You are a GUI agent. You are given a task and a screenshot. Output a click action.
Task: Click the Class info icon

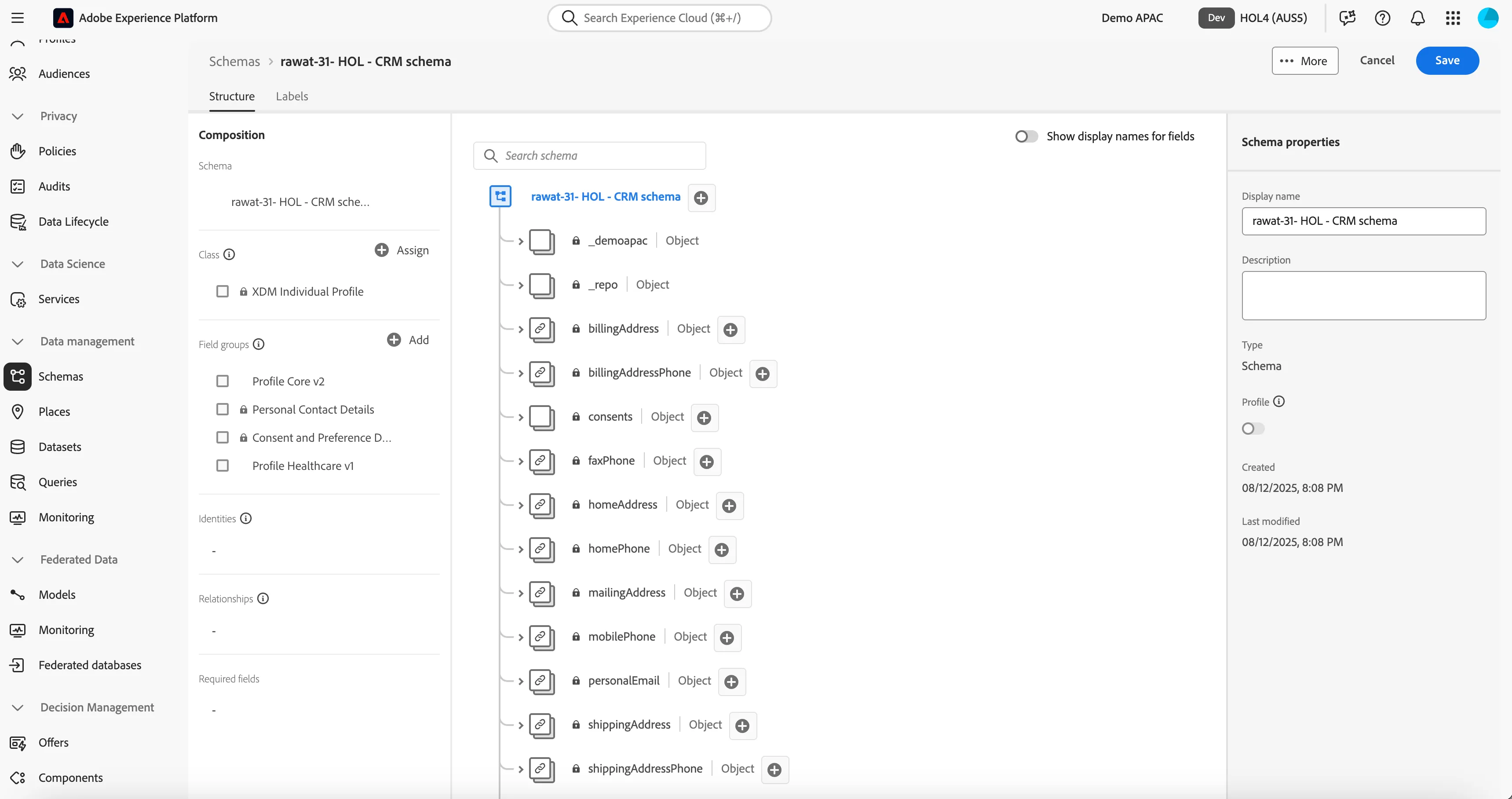(230, 254)
